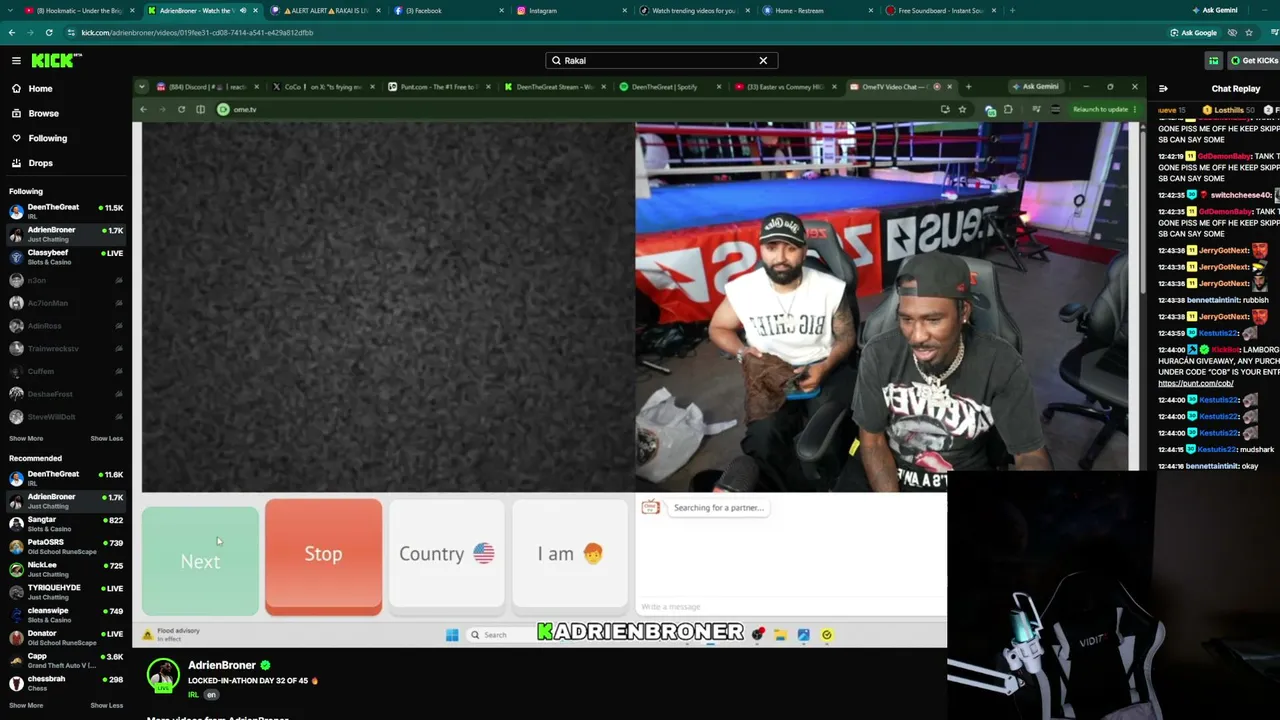
Task: Click the OmeTV logo icon in chat area
Action: coord(650,507)
